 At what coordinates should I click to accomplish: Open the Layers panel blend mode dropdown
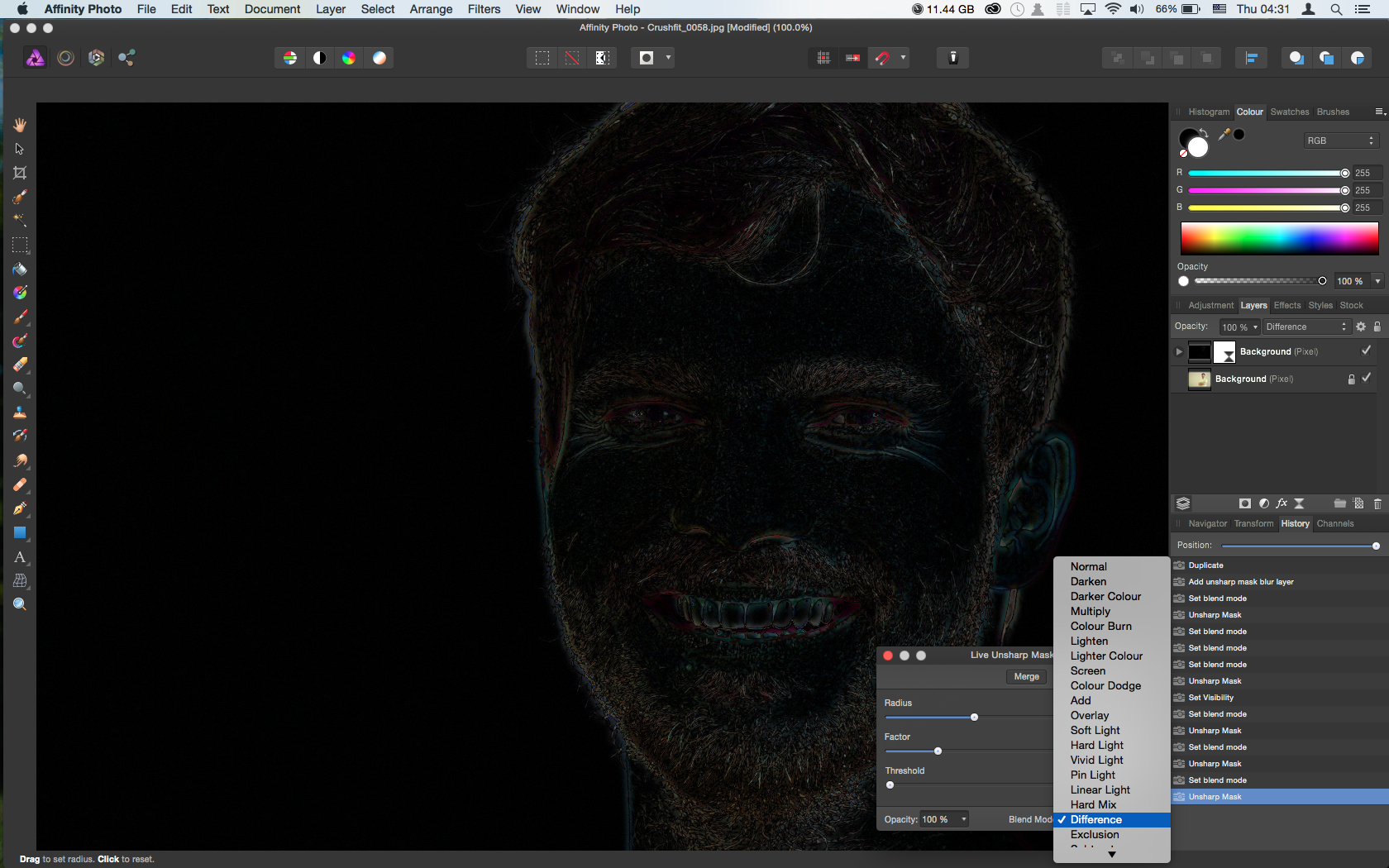click(x=1305, y=327)
